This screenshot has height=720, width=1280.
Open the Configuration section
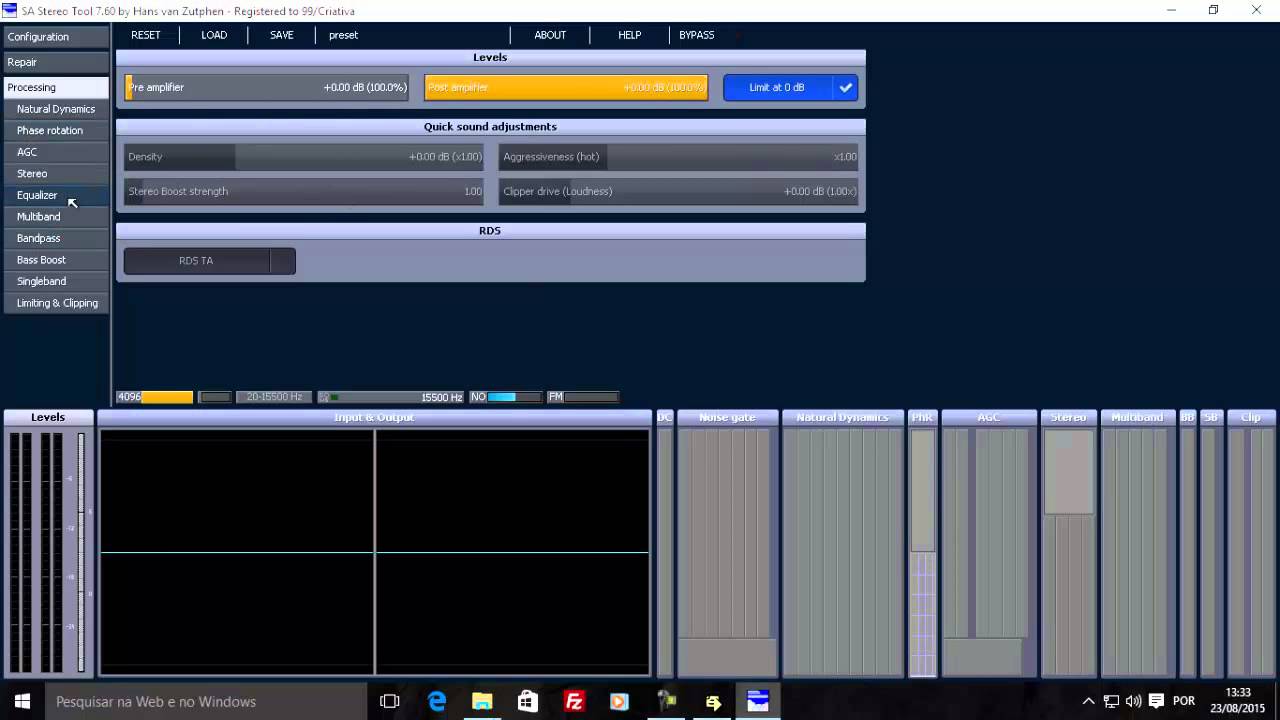coord(56,37)
